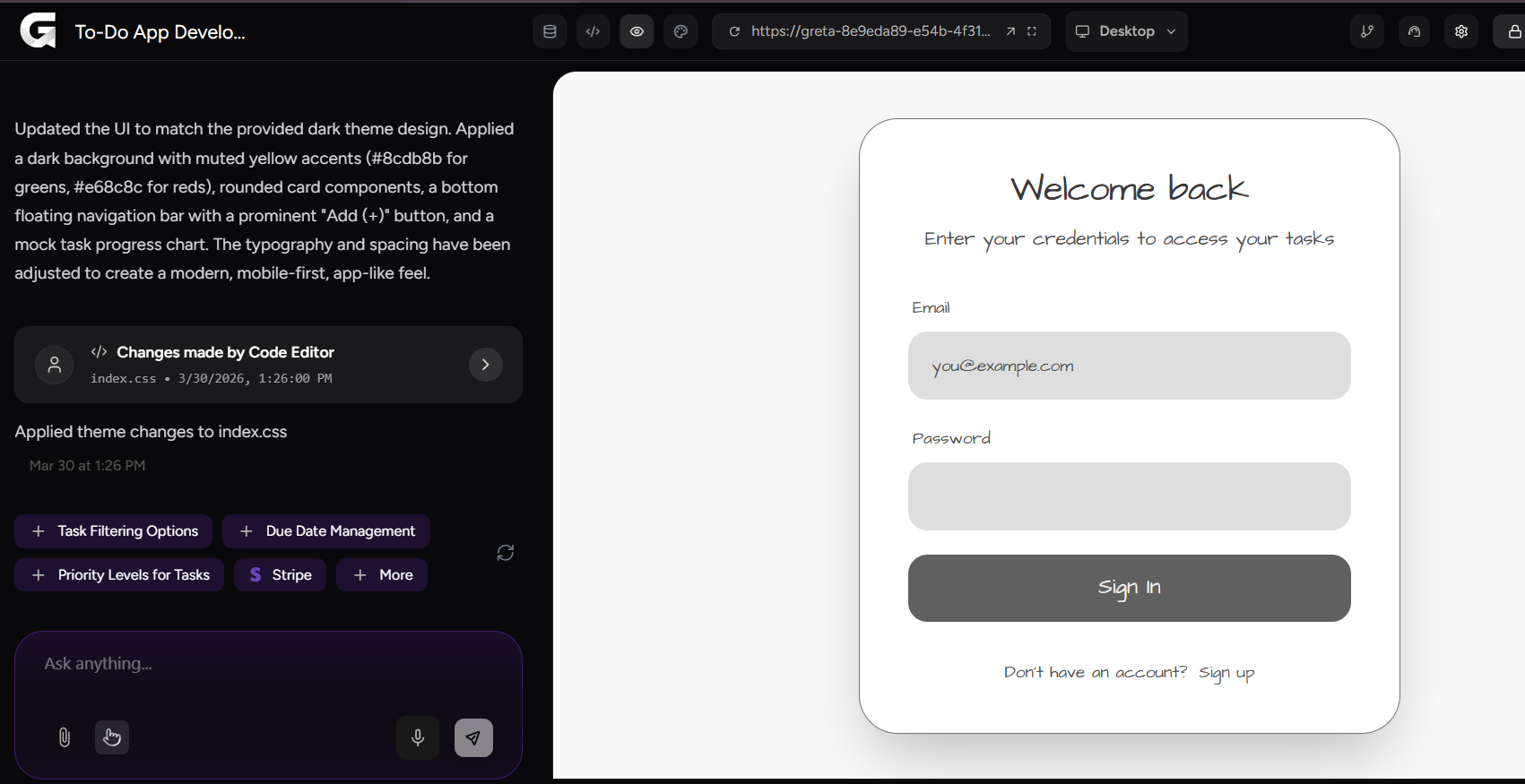
Task: Open the database panel icon
Action: pos(550,31)
